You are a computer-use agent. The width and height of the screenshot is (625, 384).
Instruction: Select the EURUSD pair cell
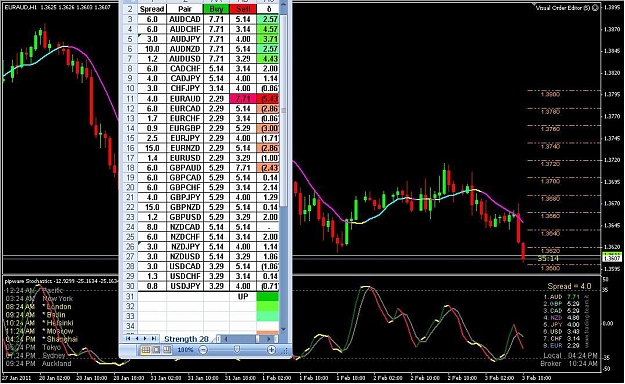[185, 158]
